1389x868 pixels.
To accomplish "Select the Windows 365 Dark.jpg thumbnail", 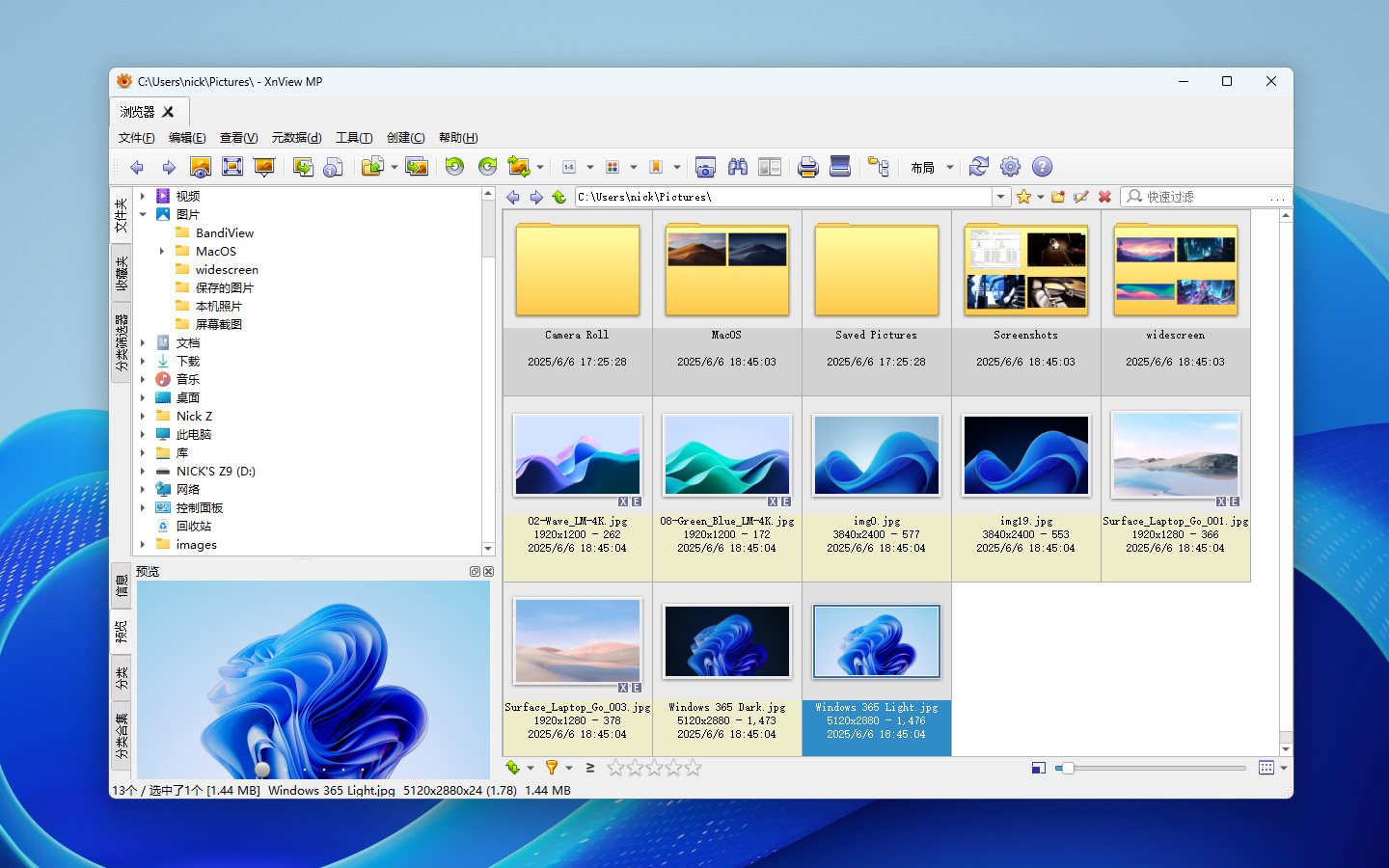I will (x=727, y=669).
